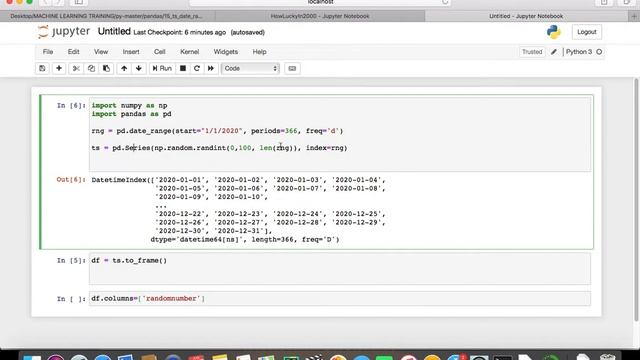Click the In [5] prompt label

pyautogui.click(x=71, y=260)
